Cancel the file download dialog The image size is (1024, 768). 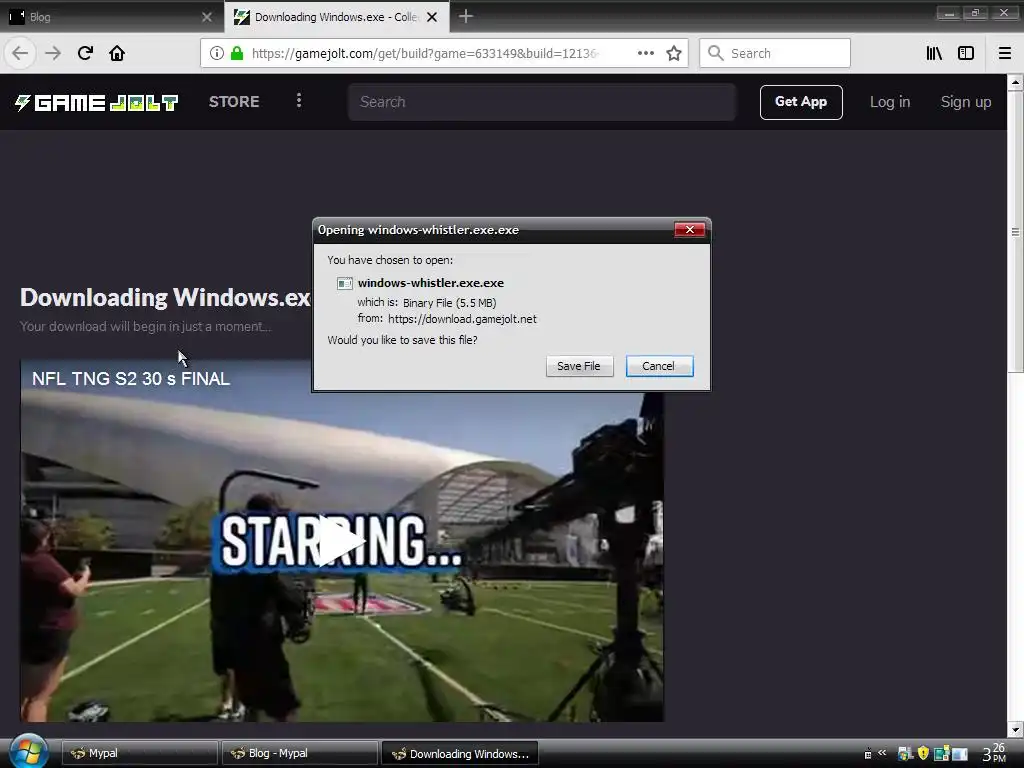coord(658,366)
